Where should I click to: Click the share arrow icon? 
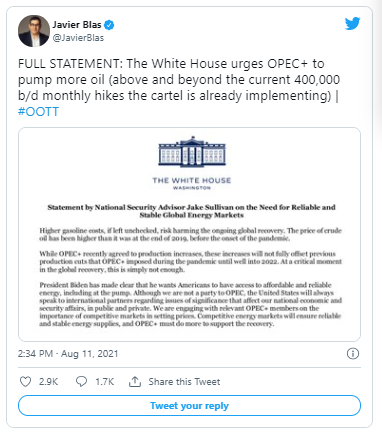pos(135,381)
